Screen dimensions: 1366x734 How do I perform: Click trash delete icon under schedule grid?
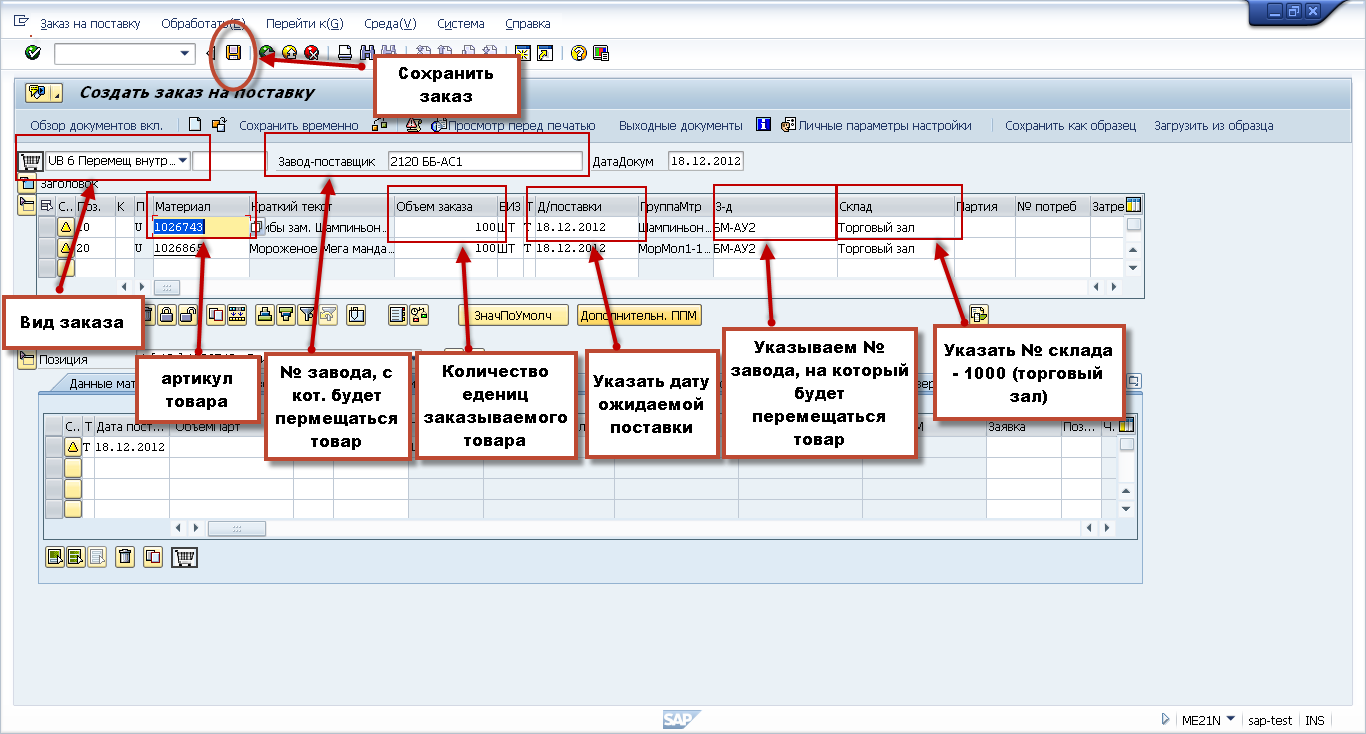click(124, 557)
